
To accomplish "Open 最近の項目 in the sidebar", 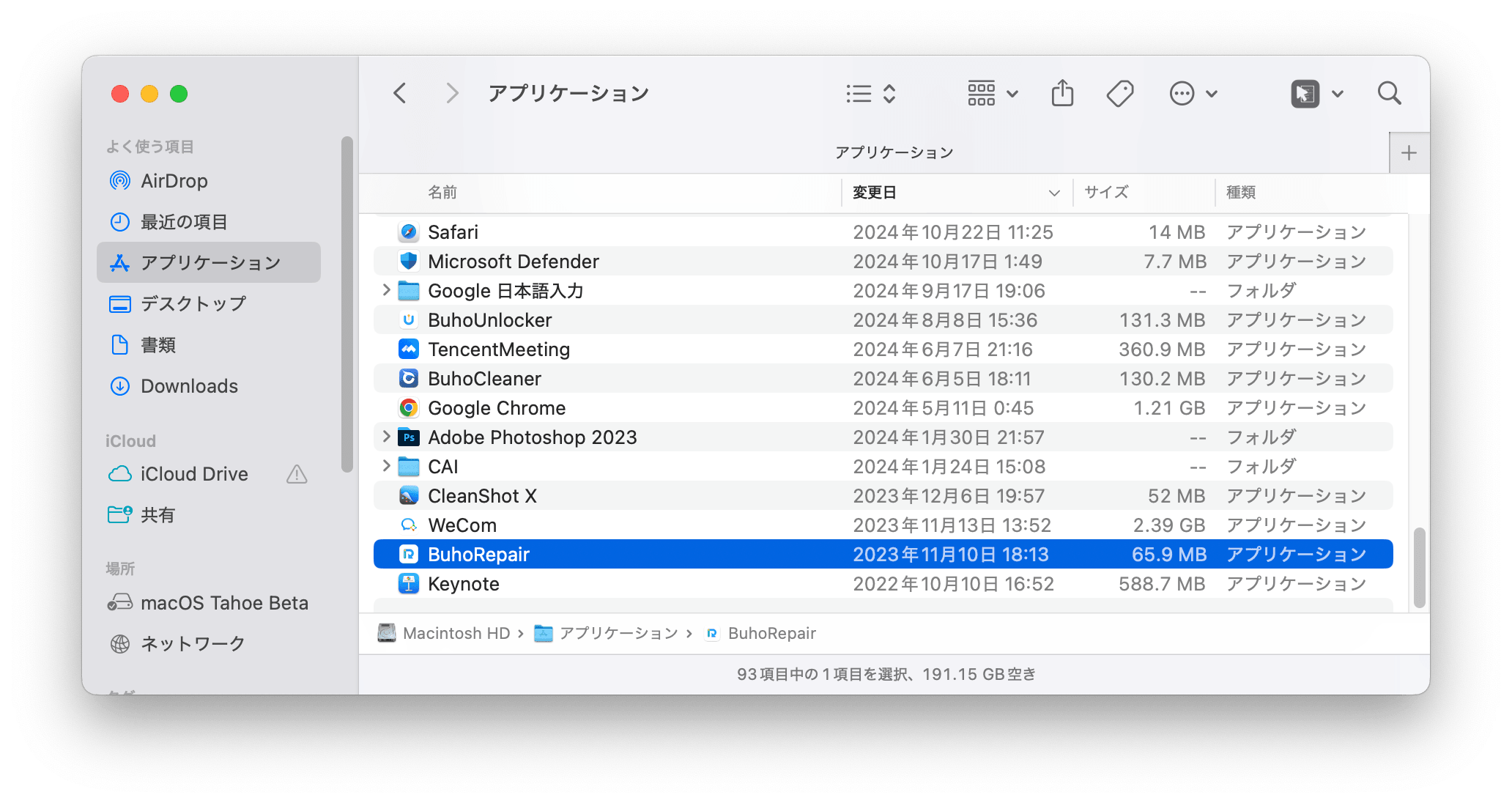I will [209, 222].
